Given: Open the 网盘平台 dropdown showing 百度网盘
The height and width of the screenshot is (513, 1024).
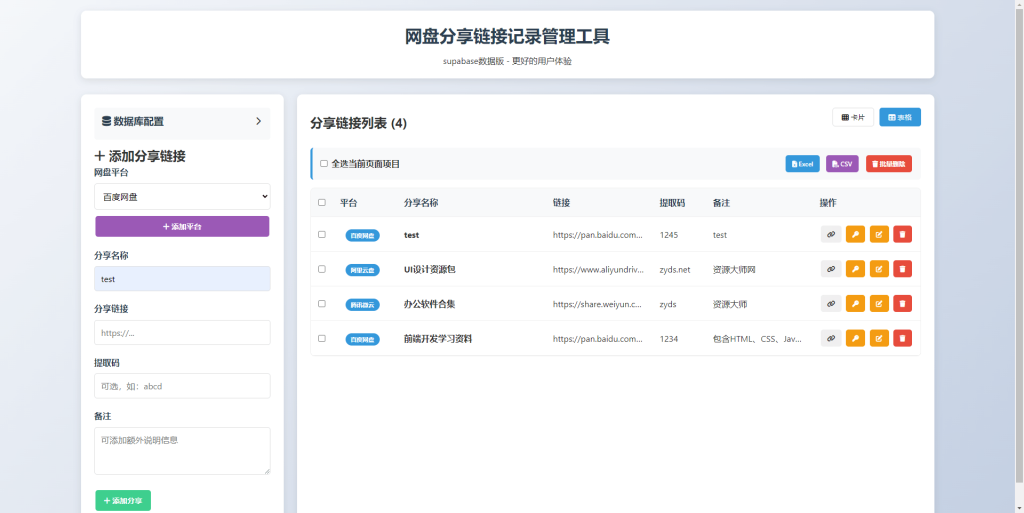Looking at the screenshot, I should 182,196.
